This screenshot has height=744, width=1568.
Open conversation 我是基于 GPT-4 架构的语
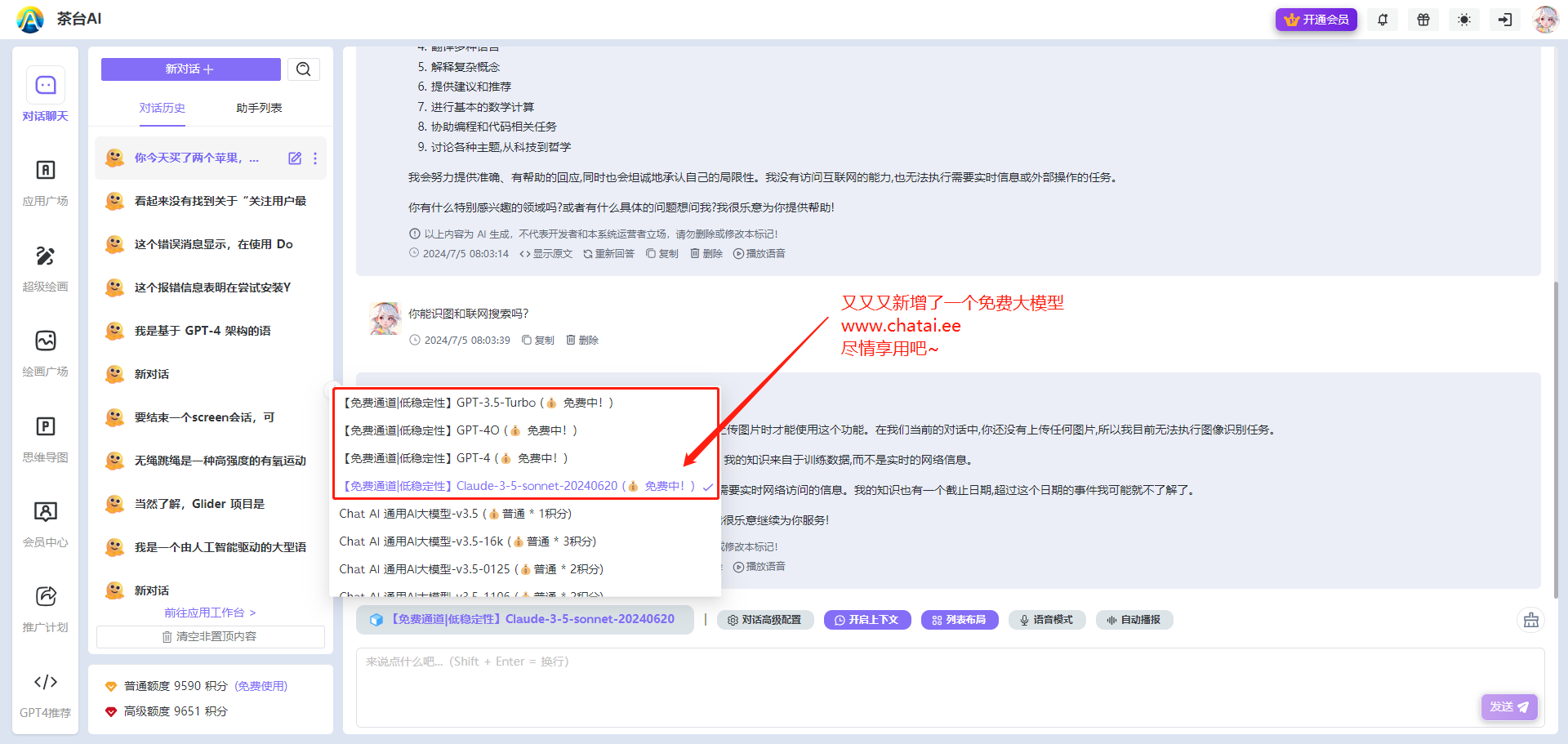pyautogui.click(x=211, y=331)
